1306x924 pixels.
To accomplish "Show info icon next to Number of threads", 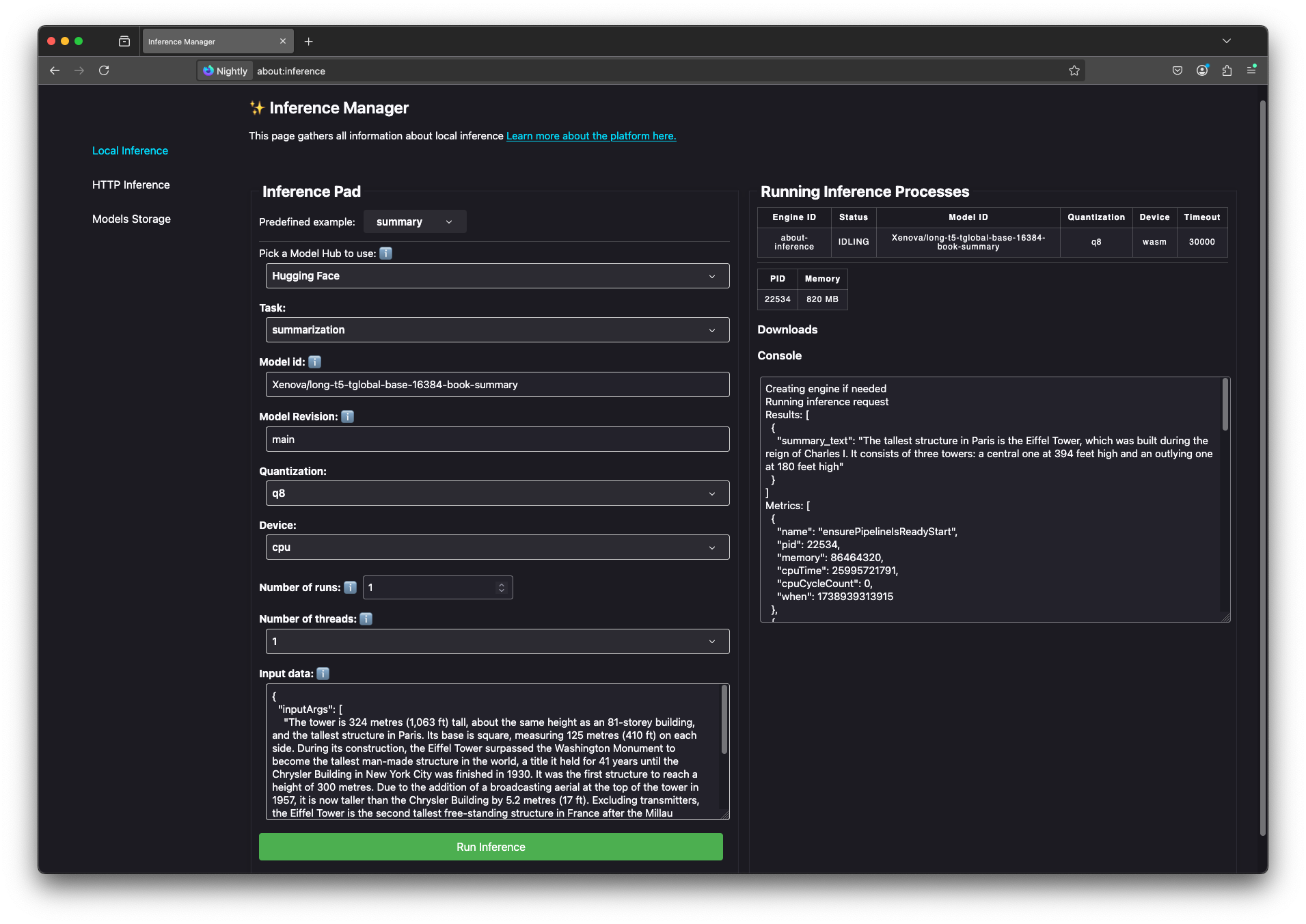I will click(366, 619).
